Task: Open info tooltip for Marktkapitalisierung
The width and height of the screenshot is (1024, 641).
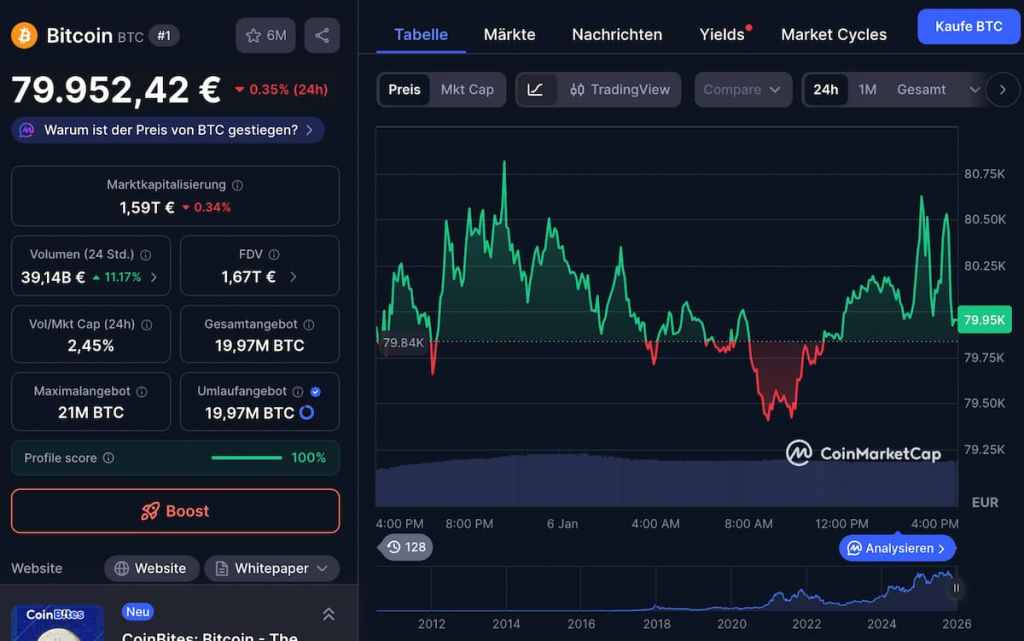Action: click(x=237, y=185)
